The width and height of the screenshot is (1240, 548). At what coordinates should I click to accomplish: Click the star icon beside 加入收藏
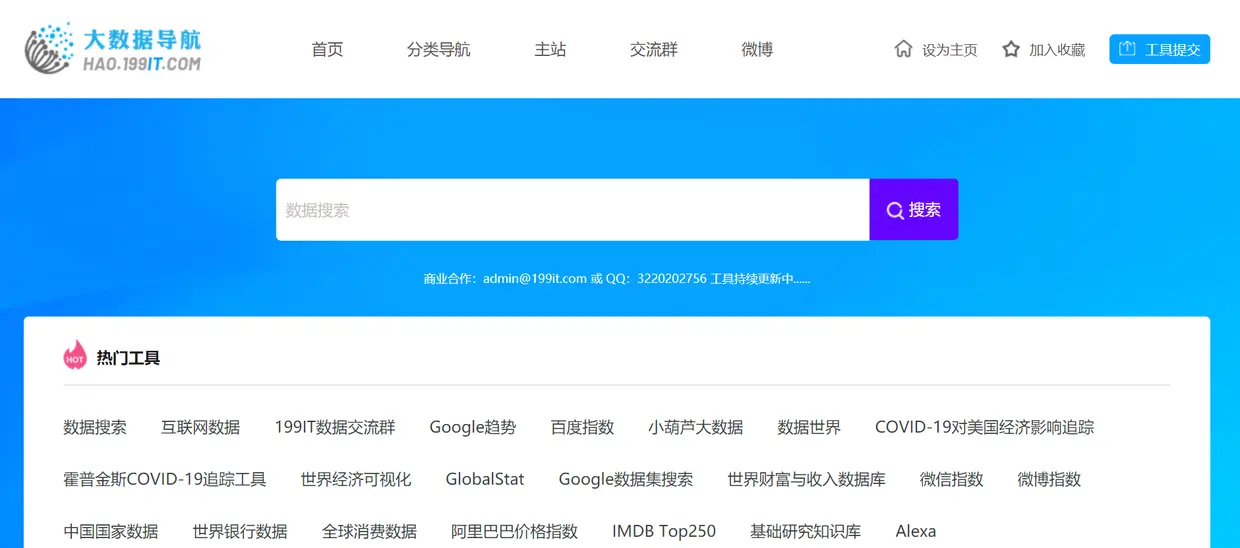(x=1011, y=49)
